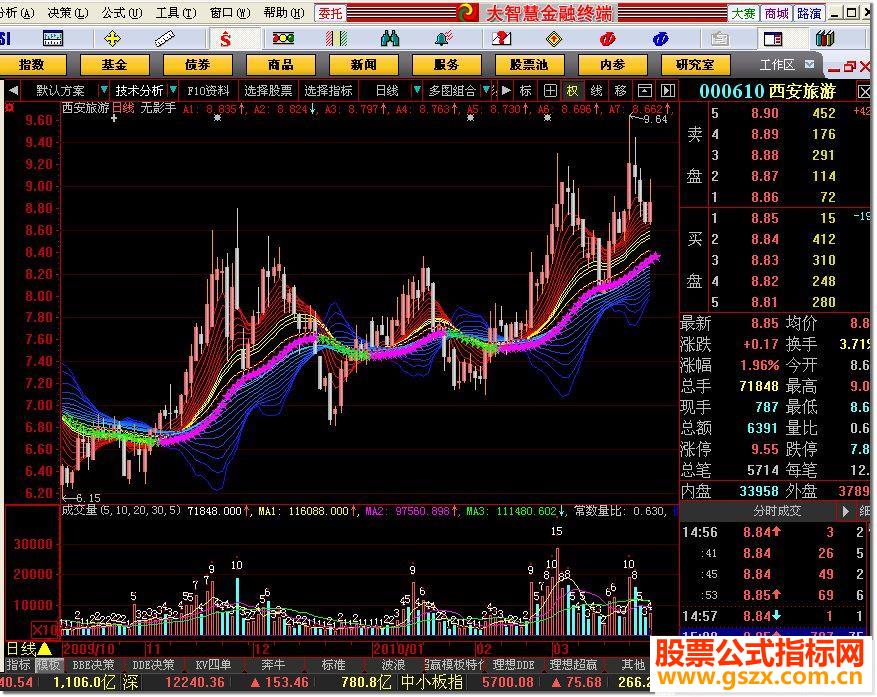Open the traffic light signal icon

(283, 38)
